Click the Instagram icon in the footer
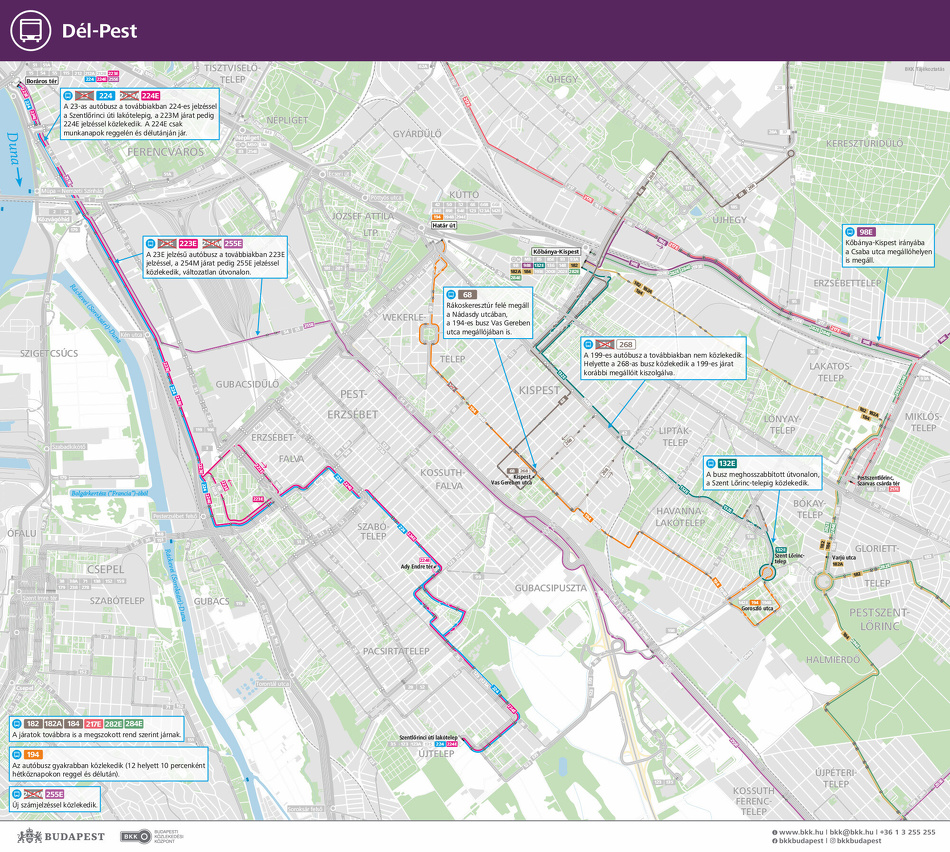The image size is (950, 852). coord(832,841)
